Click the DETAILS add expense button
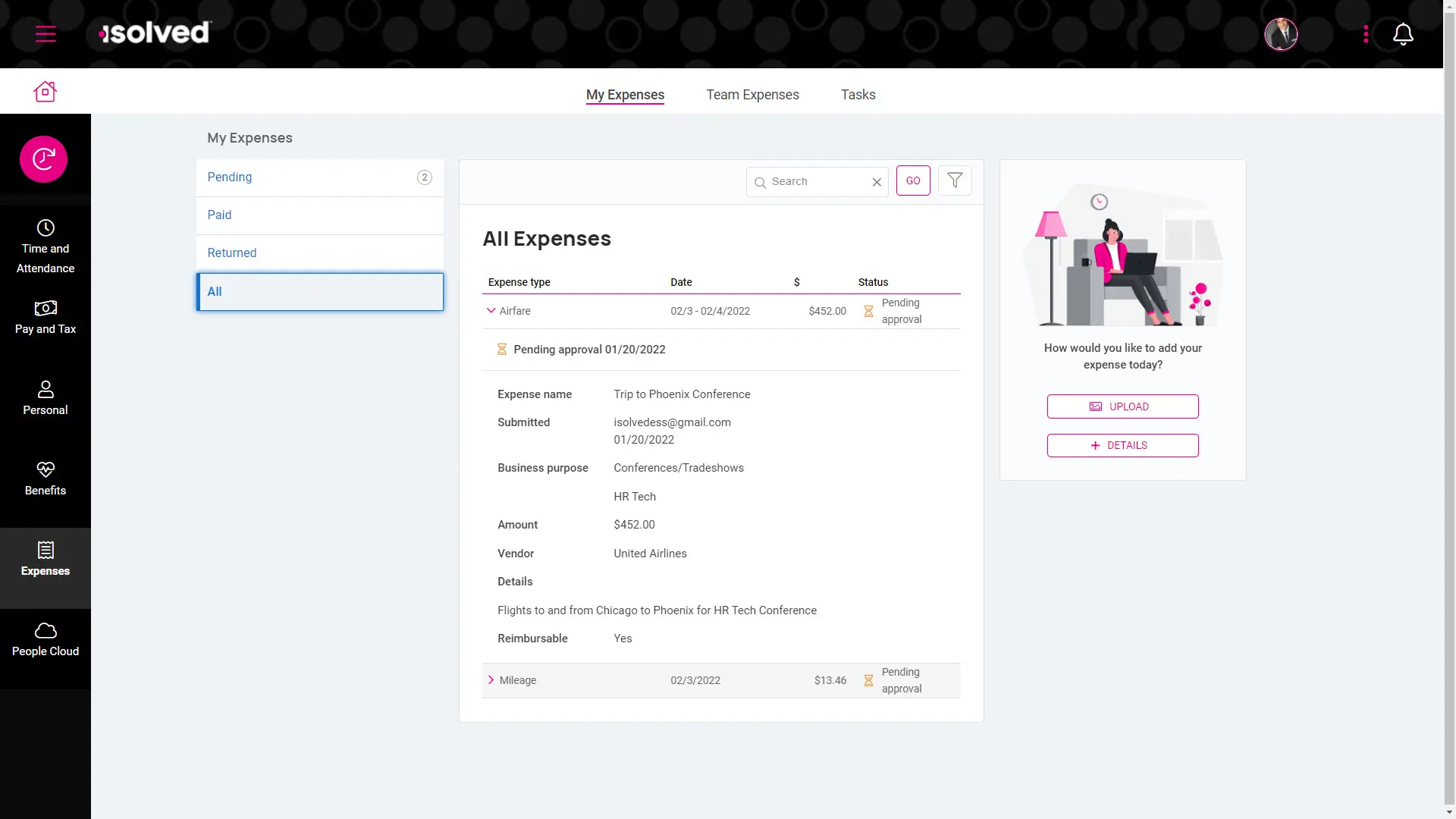Viewport: 1456px width, 819px height. [1122, 446]
